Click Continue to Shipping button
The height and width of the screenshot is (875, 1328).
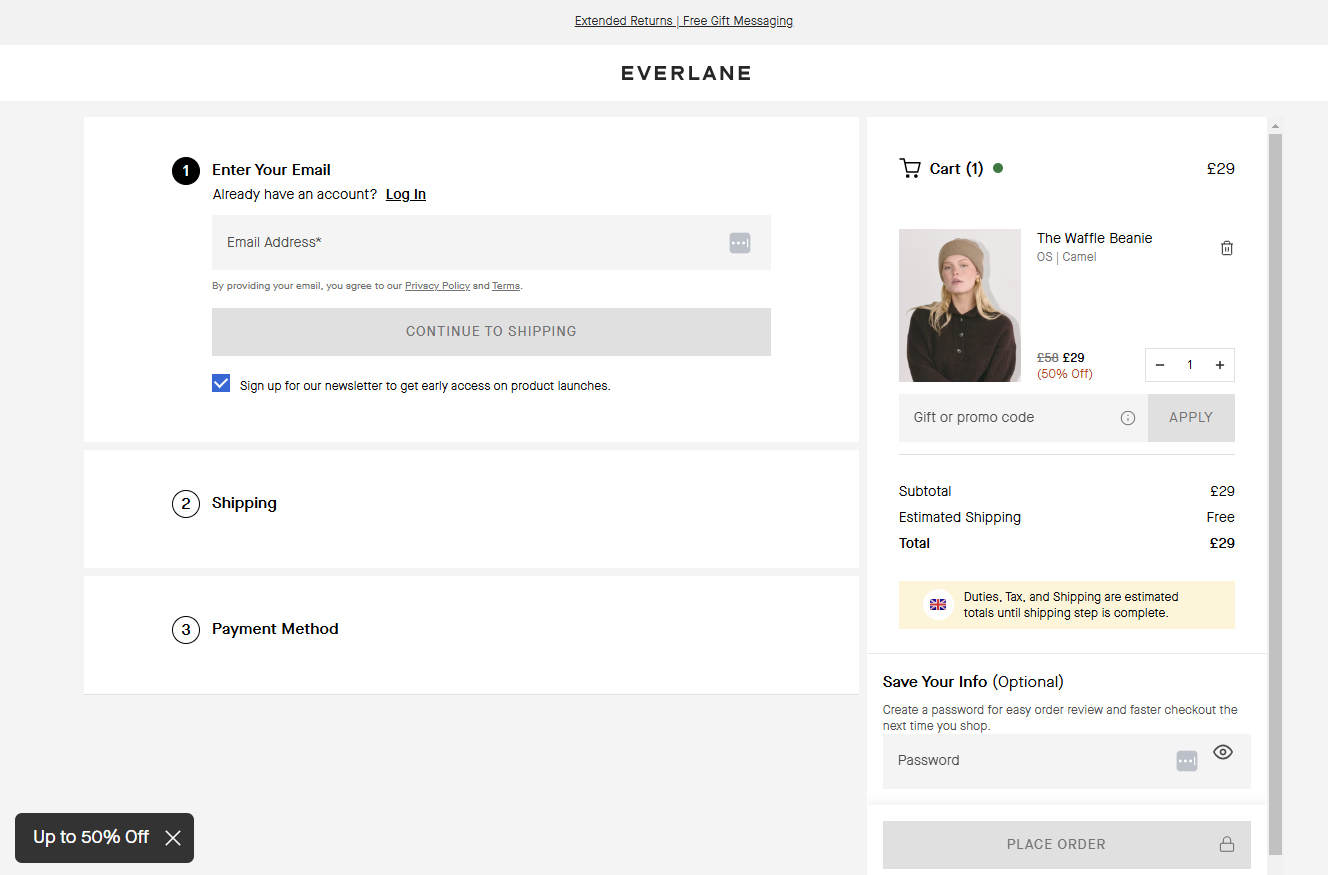click(491, 332)
